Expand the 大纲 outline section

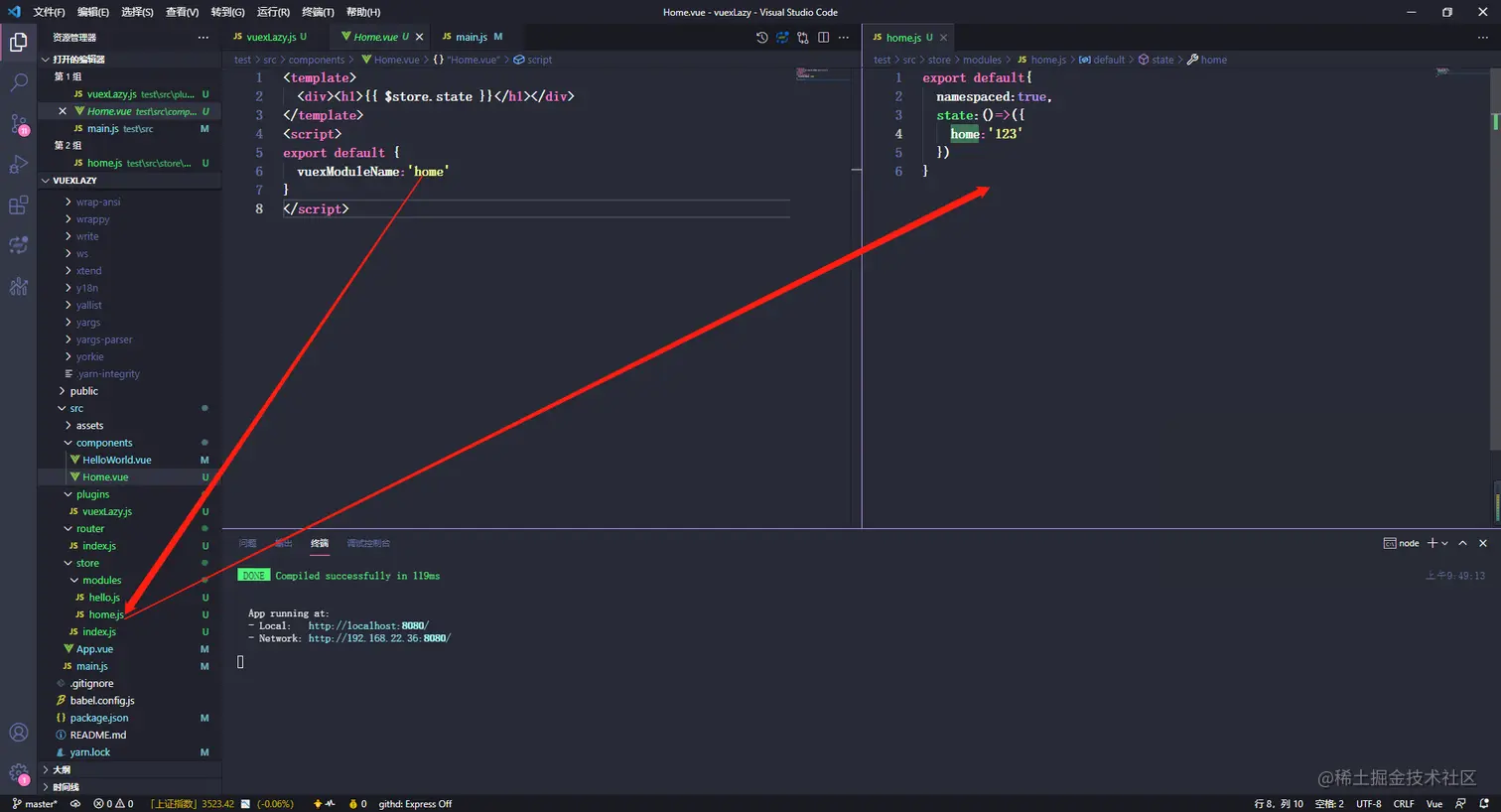[129, 769]
